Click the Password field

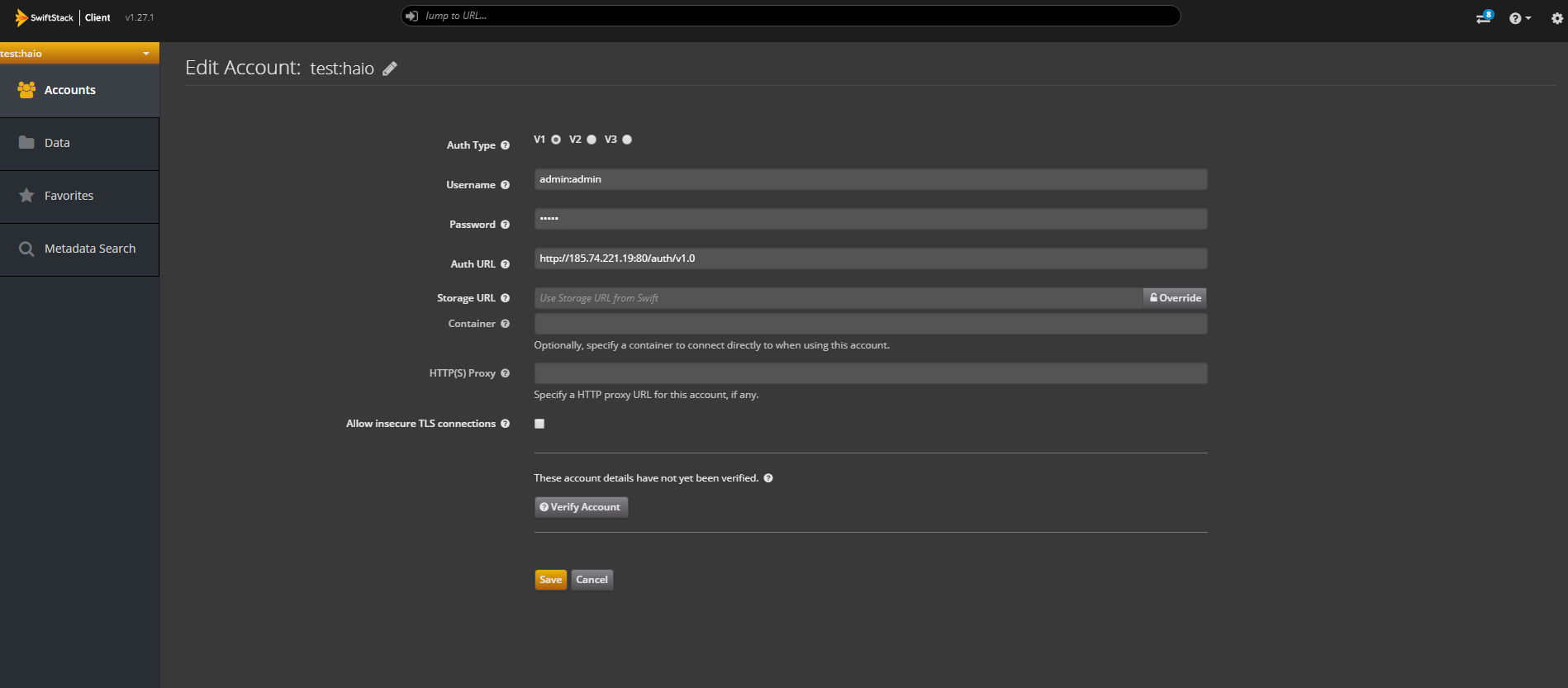click(871, 219)
